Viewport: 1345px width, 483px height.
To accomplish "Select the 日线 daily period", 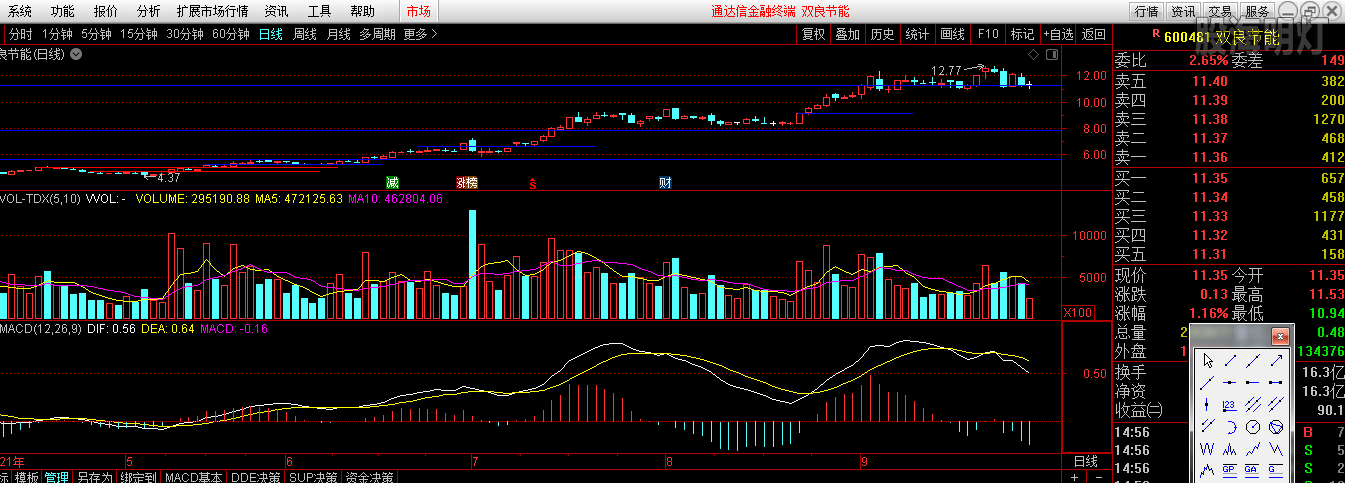I will tap(271, 34).
